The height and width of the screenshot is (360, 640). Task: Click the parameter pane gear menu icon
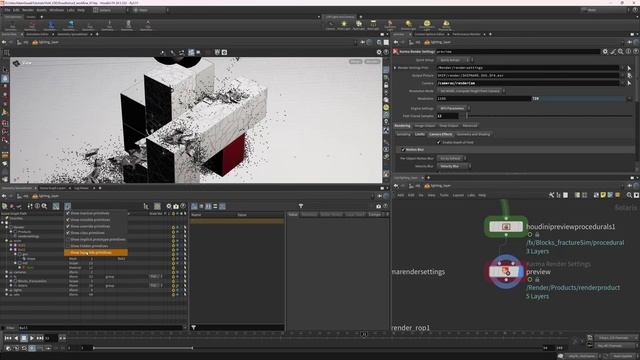click(x=605, y=51)
